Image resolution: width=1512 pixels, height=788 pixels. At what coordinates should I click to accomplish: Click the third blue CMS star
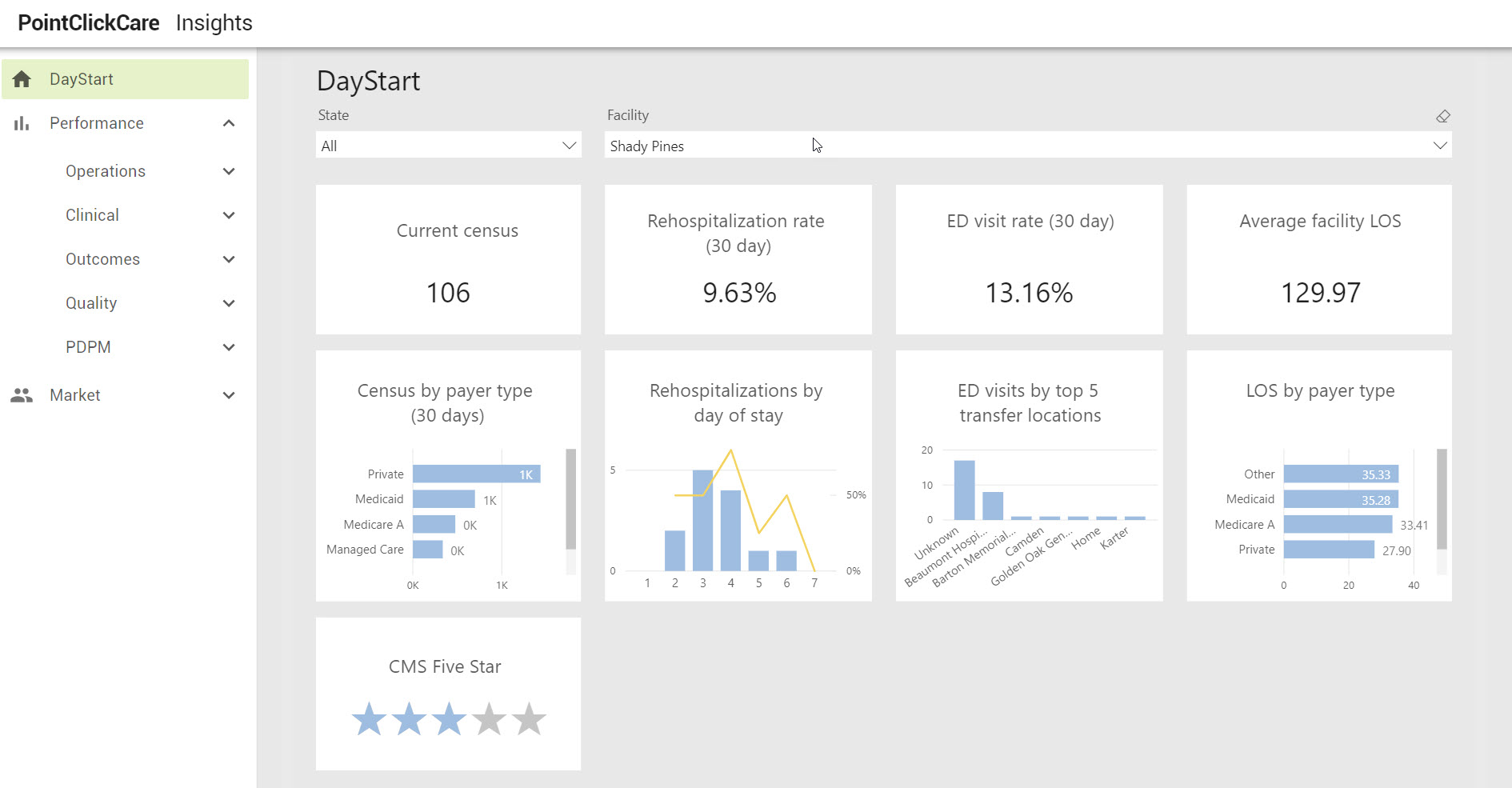click(x=450, y=719)
